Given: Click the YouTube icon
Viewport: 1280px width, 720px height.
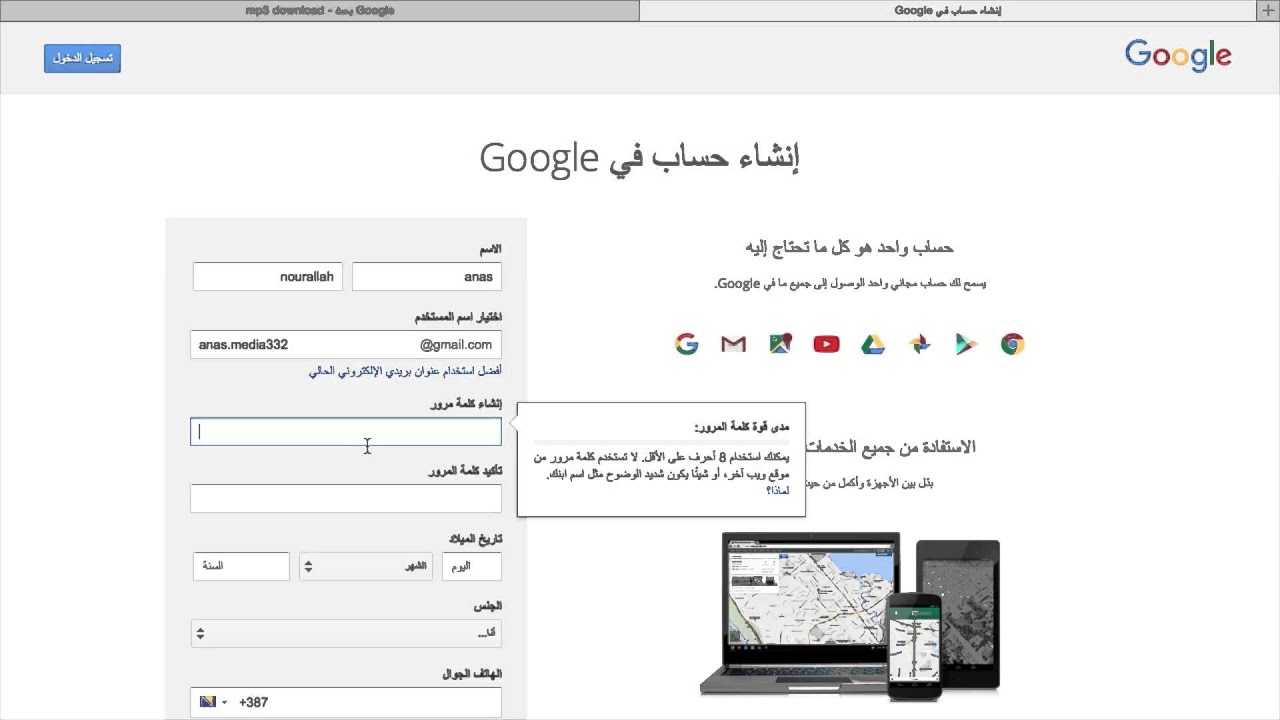Looking at the screenshot, I should click(x=826, y=344).
